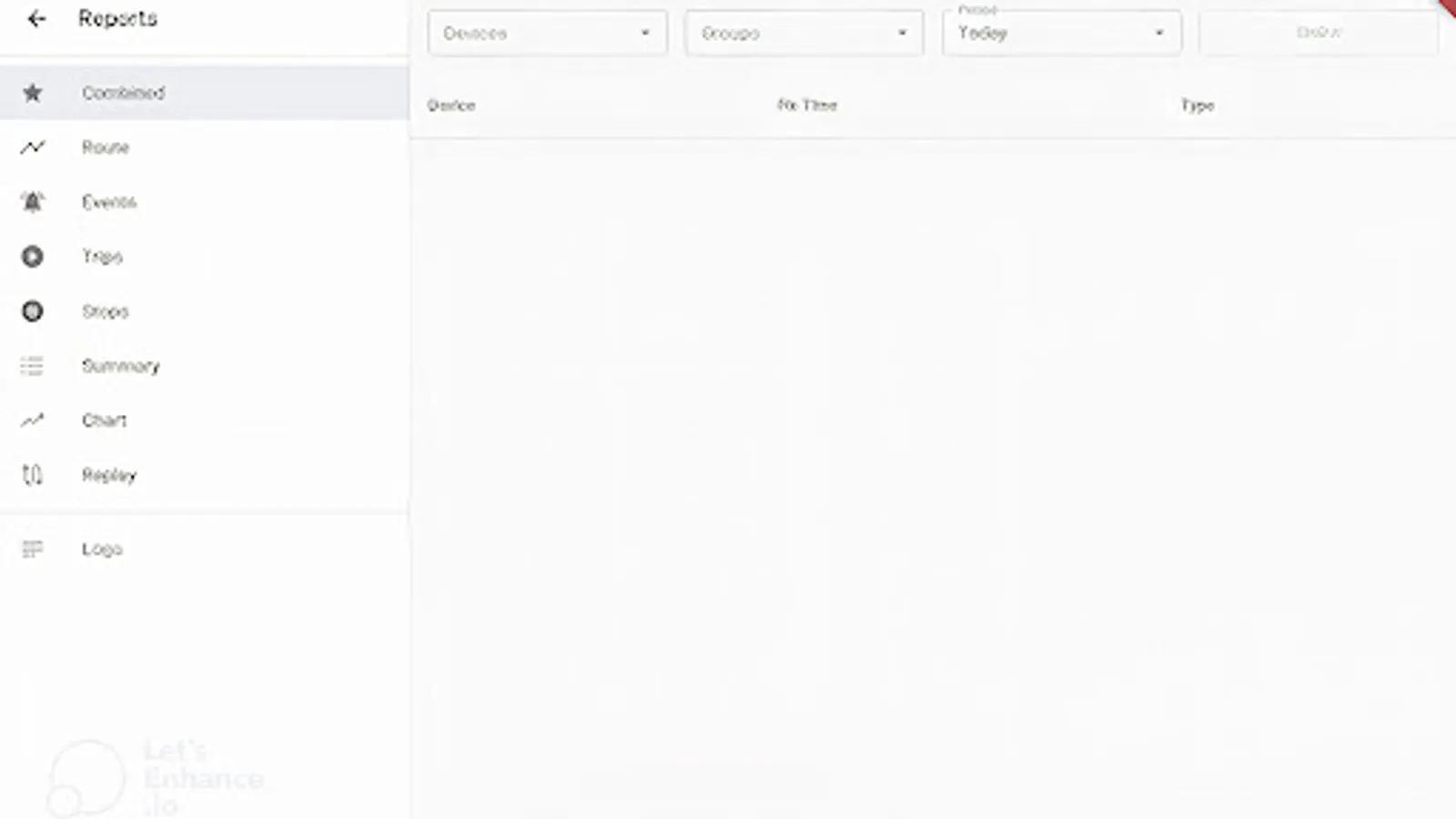Screen dimensions: 1456x819
Task: Select the Events bell icon
Action: click(x=33, y=201)
